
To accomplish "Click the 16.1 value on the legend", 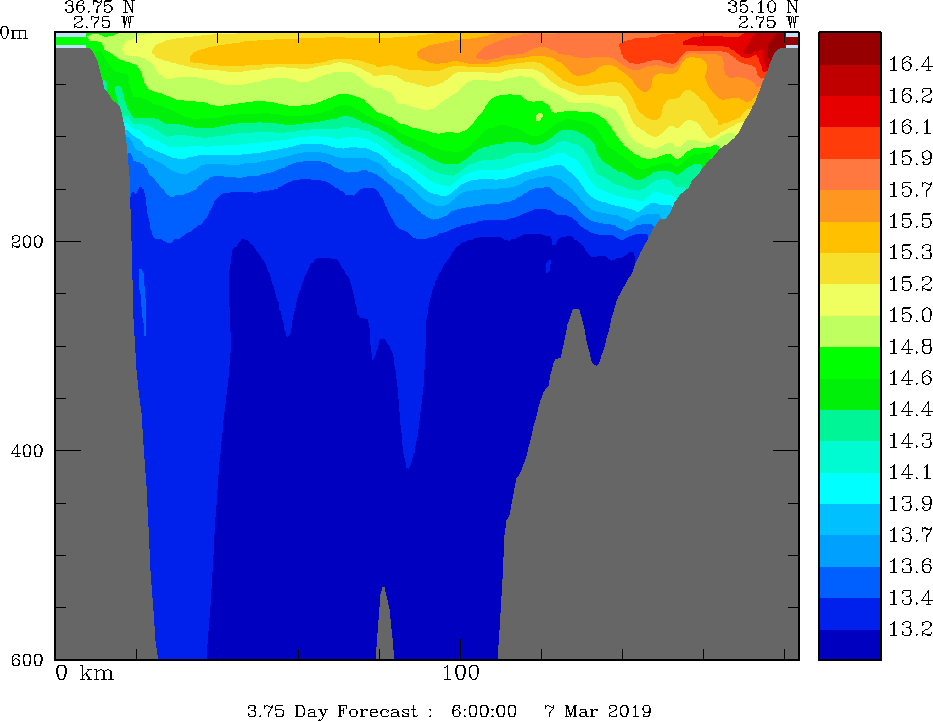I will point(910,128).
